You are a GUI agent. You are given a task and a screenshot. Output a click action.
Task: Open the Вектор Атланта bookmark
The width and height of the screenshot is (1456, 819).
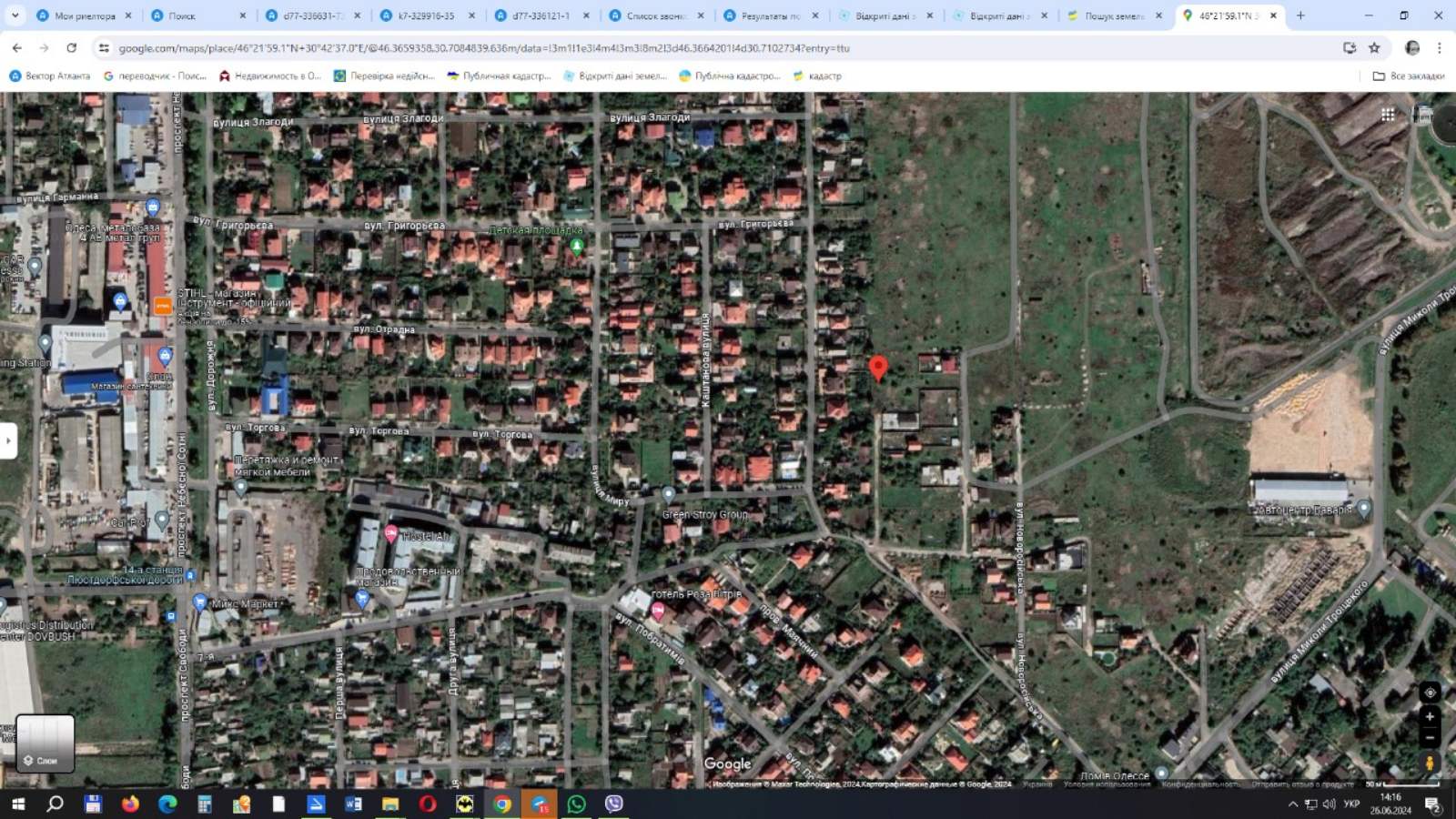50,76
